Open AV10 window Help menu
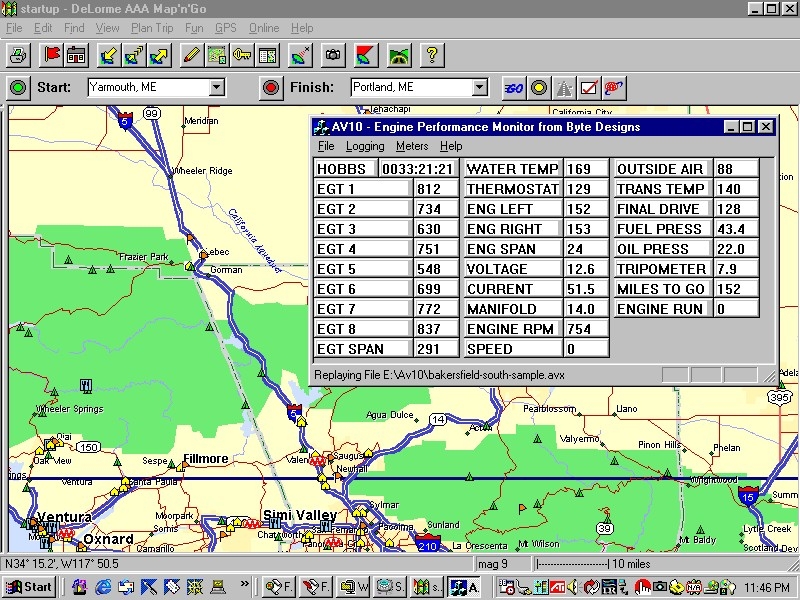Viewport: 800px width, 600px height. tap(451, 146)
